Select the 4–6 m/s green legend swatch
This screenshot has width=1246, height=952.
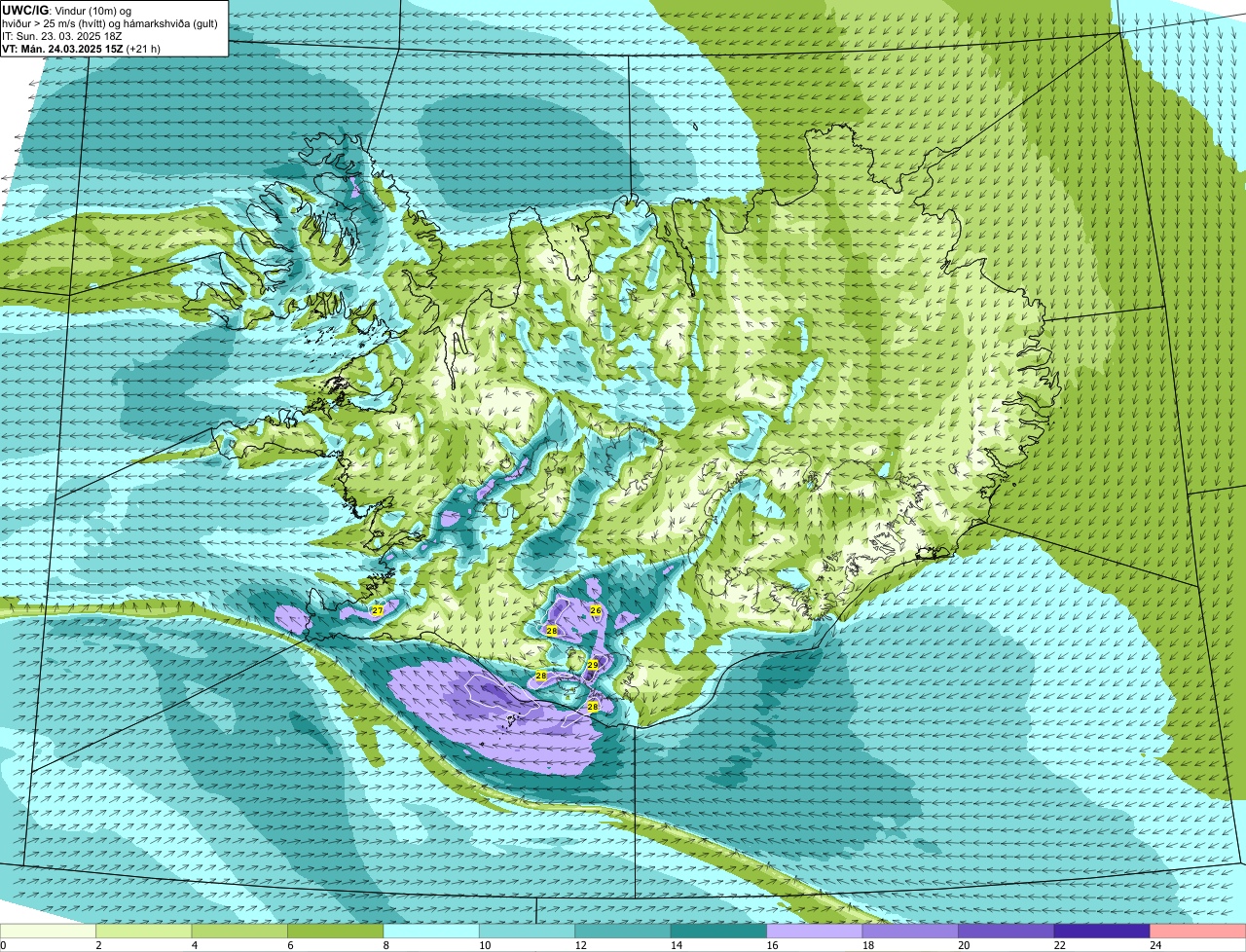click(x=240, y=932)
